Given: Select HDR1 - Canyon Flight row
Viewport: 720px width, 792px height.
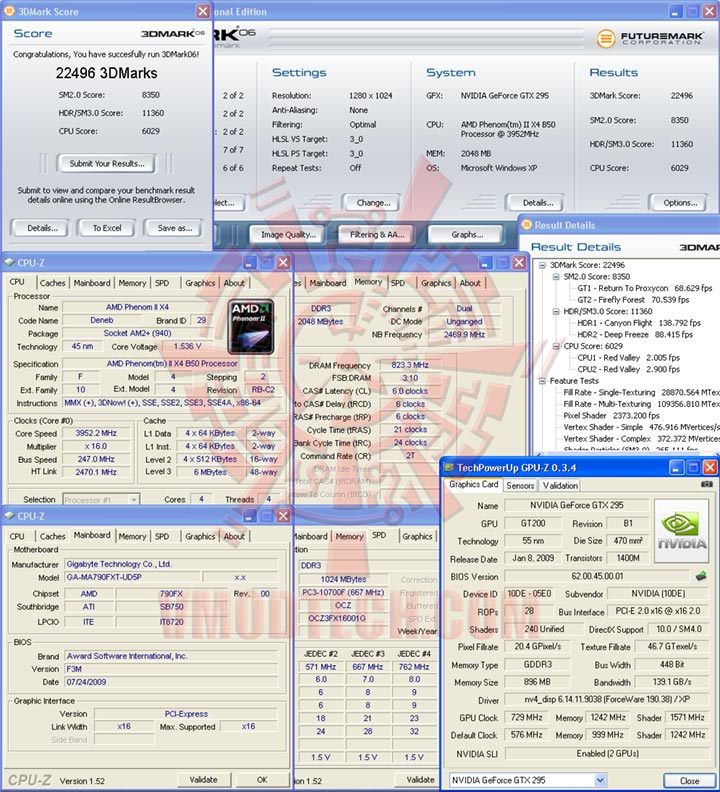Looking at the screenshot, I should (639, 323).
